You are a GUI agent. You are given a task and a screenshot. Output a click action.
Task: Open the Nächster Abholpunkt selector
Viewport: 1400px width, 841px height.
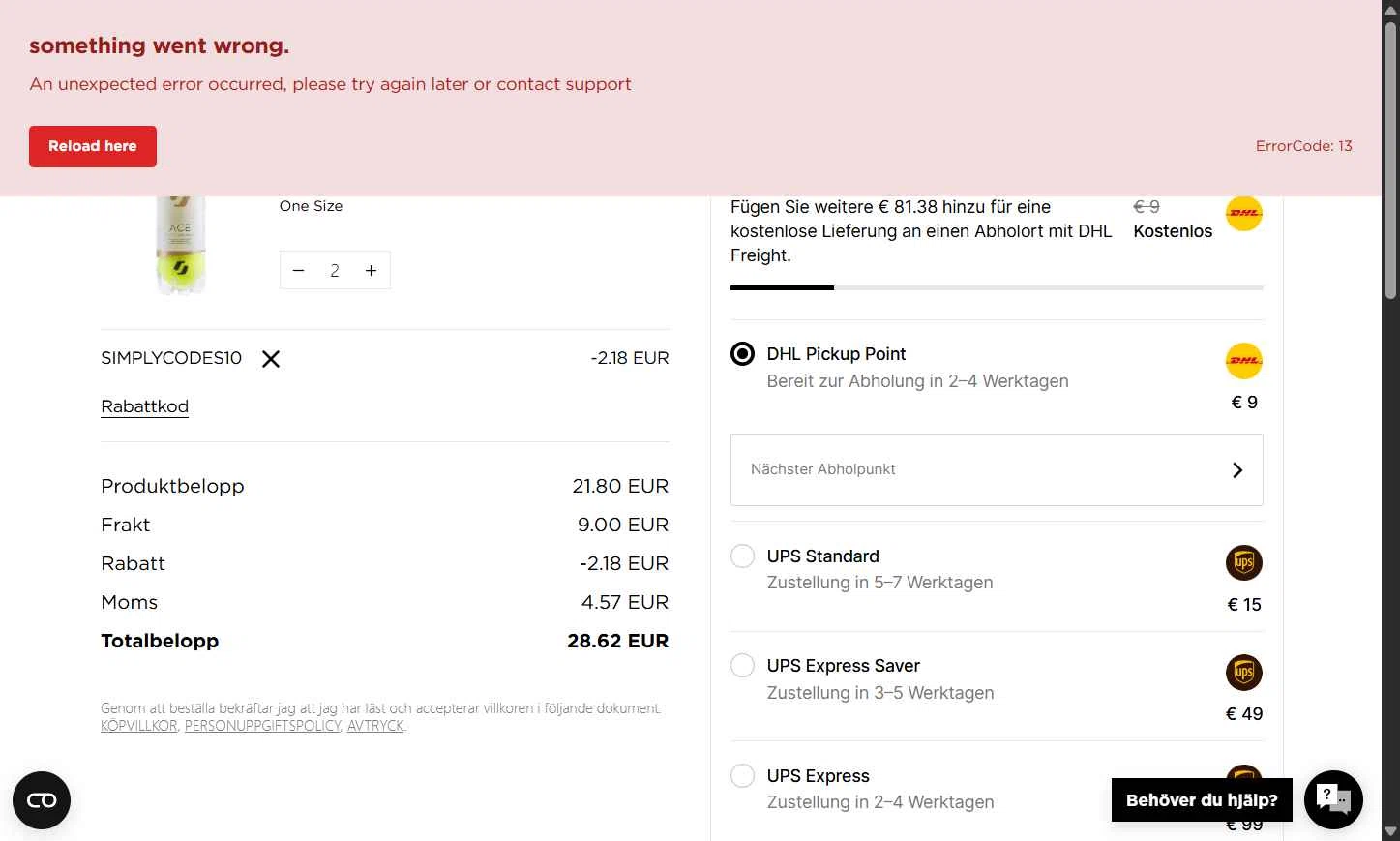click(997, 469)
